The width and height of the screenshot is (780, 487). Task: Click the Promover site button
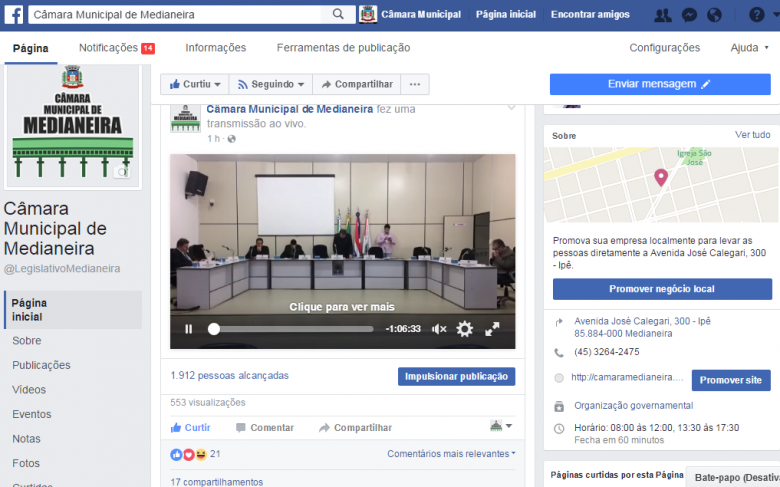[x=731, y=380]
